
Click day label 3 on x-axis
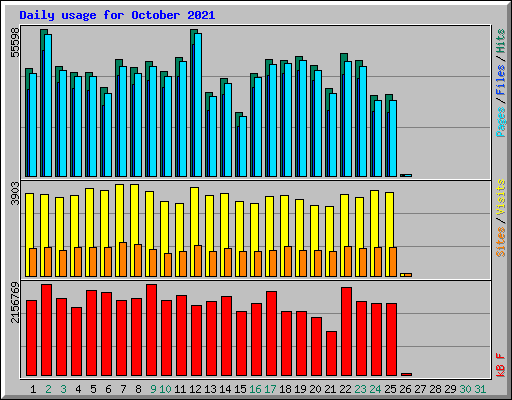[x=63, y=389]
